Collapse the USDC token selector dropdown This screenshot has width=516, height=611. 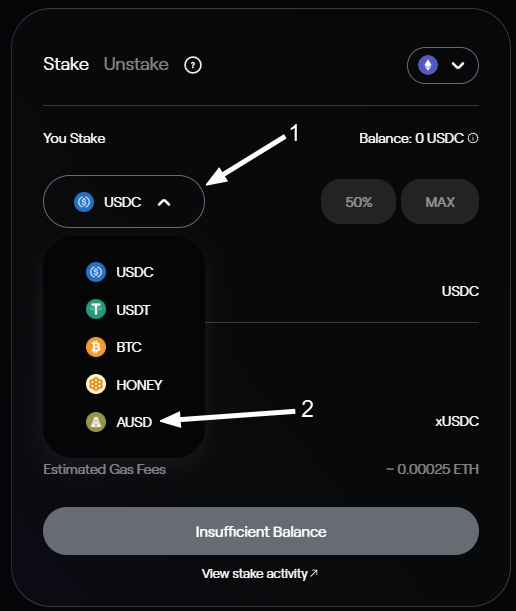[x=124, y=201]
